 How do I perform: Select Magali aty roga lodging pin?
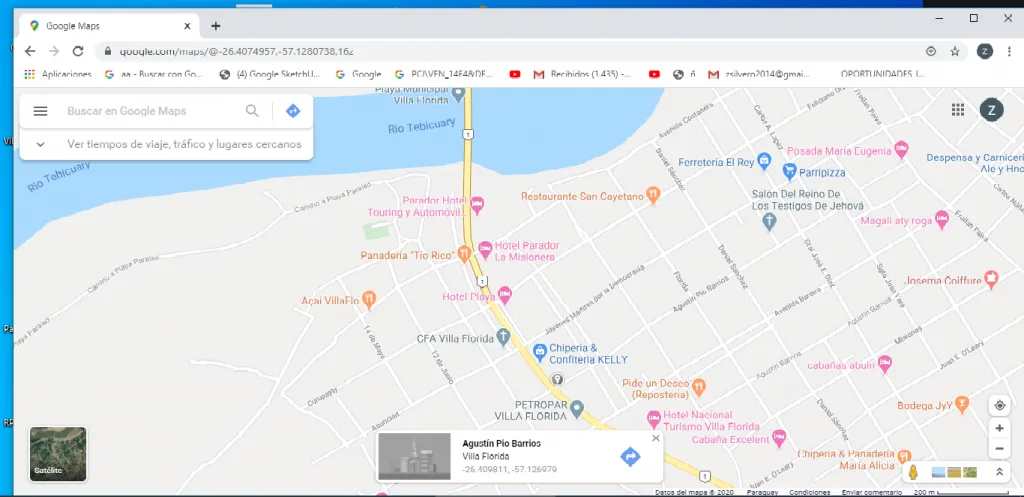tap(942, 219)
